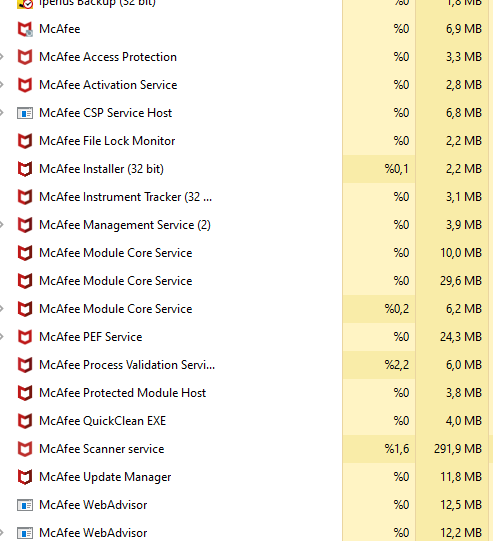Image resolution: width=493 pixels, height=541 pixels.
Task: Click the McAfee Scanner service shield icon
Action: coord(25,449)
